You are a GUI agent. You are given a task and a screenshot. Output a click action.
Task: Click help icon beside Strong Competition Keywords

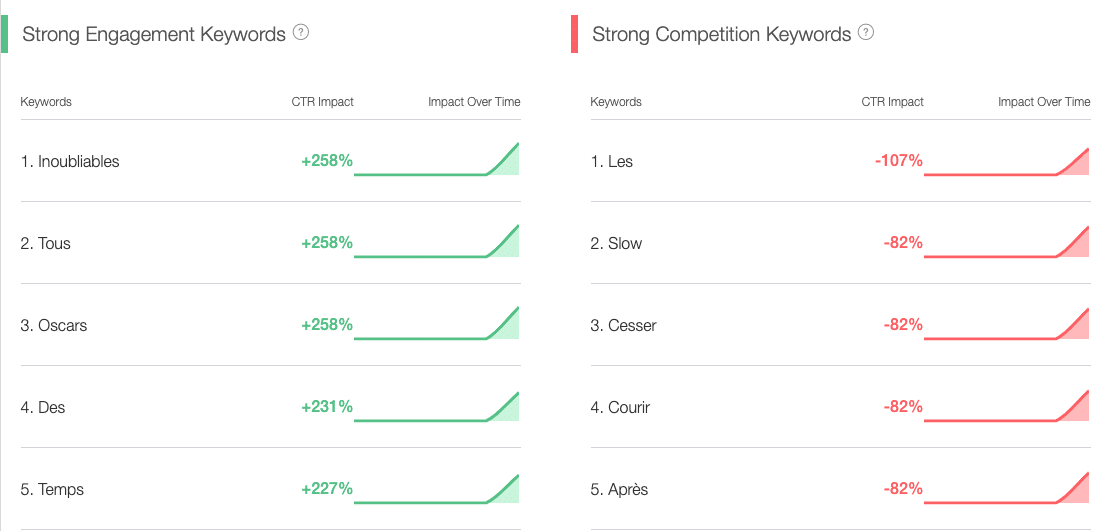(866, 32)
